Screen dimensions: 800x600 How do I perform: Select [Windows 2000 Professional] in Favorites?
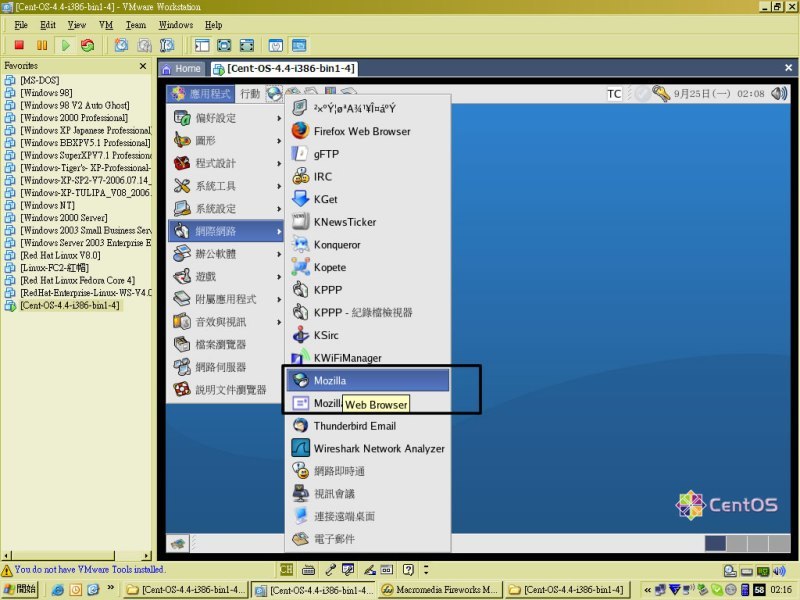pyautogui.click(x=74, y=117)
